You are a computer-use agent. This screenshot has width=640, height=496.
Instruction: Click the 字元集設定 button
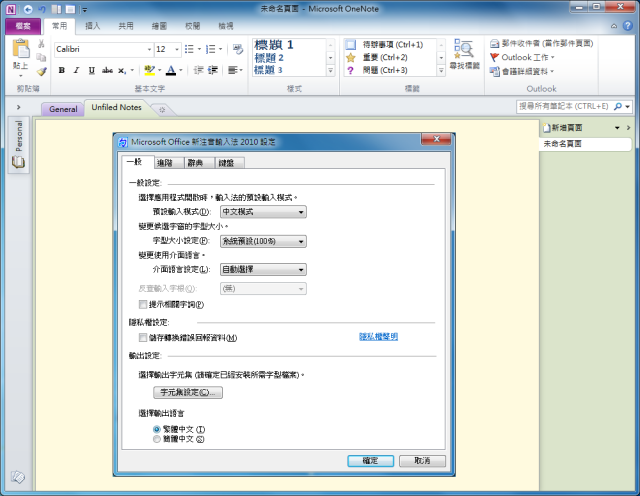coord(188,392)
